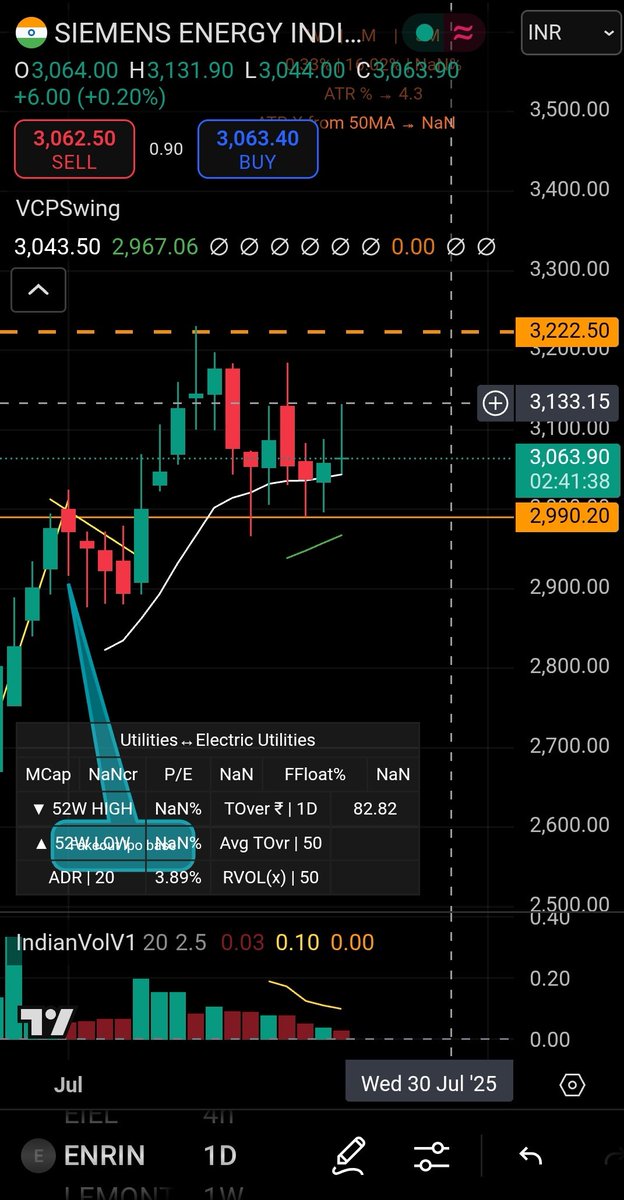Click the 3.89% ADR value cell

tap(178, 877)
